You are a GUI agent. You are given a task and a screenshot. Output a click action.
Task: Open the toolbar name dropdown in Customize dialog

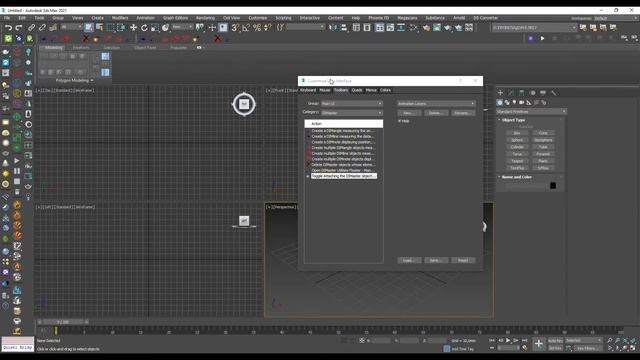coord(436,104)
